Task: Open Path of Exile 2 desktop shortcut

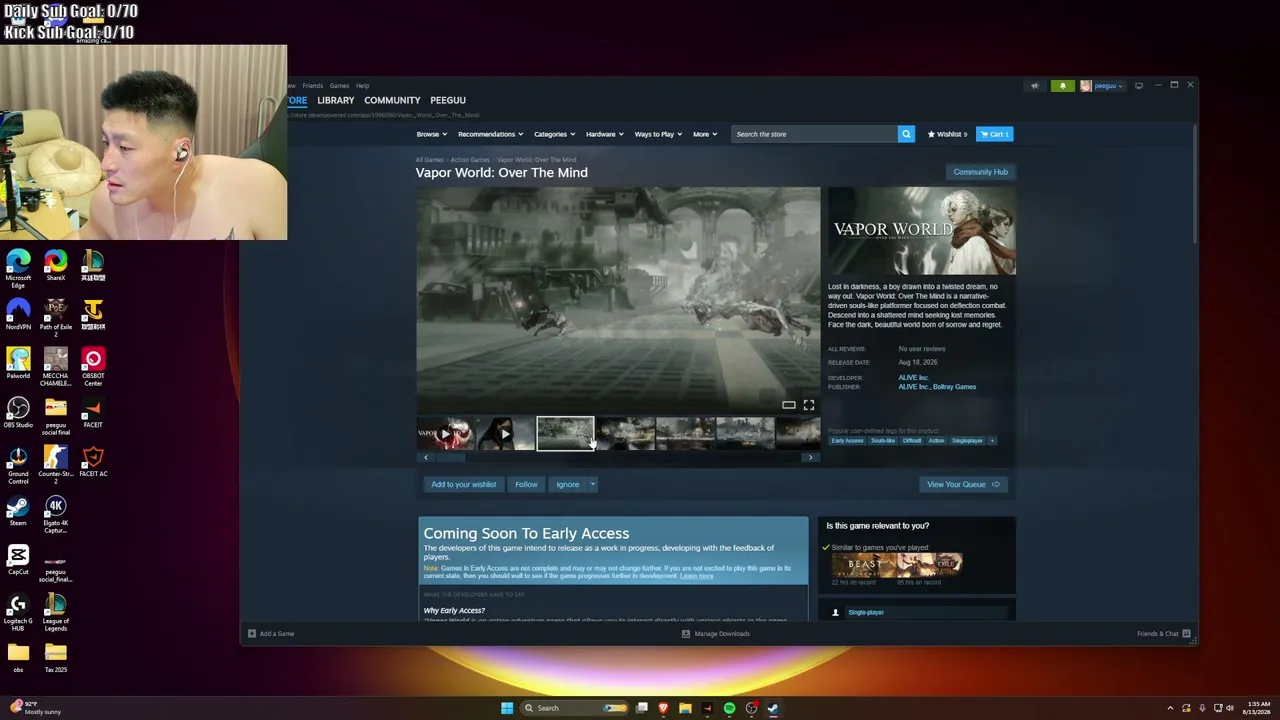Action: click(x=56, y=318)
